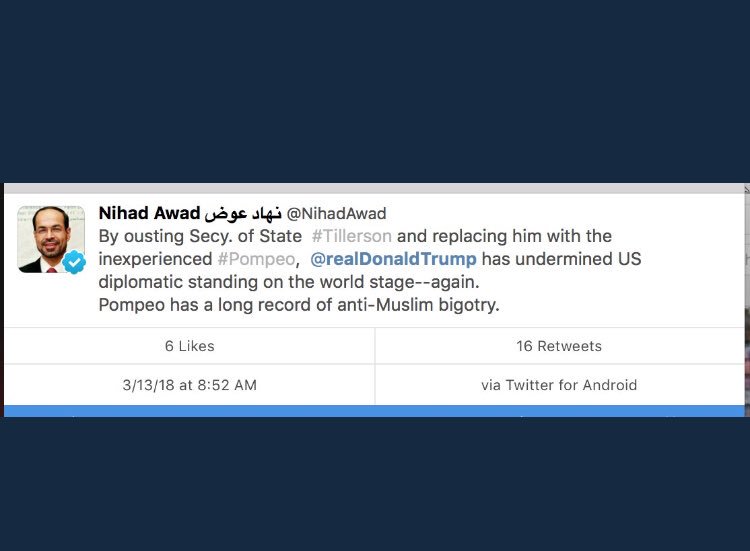This screenshot has height=551, width=750.
Task: View the 6 Likes list
Action: 189,346
